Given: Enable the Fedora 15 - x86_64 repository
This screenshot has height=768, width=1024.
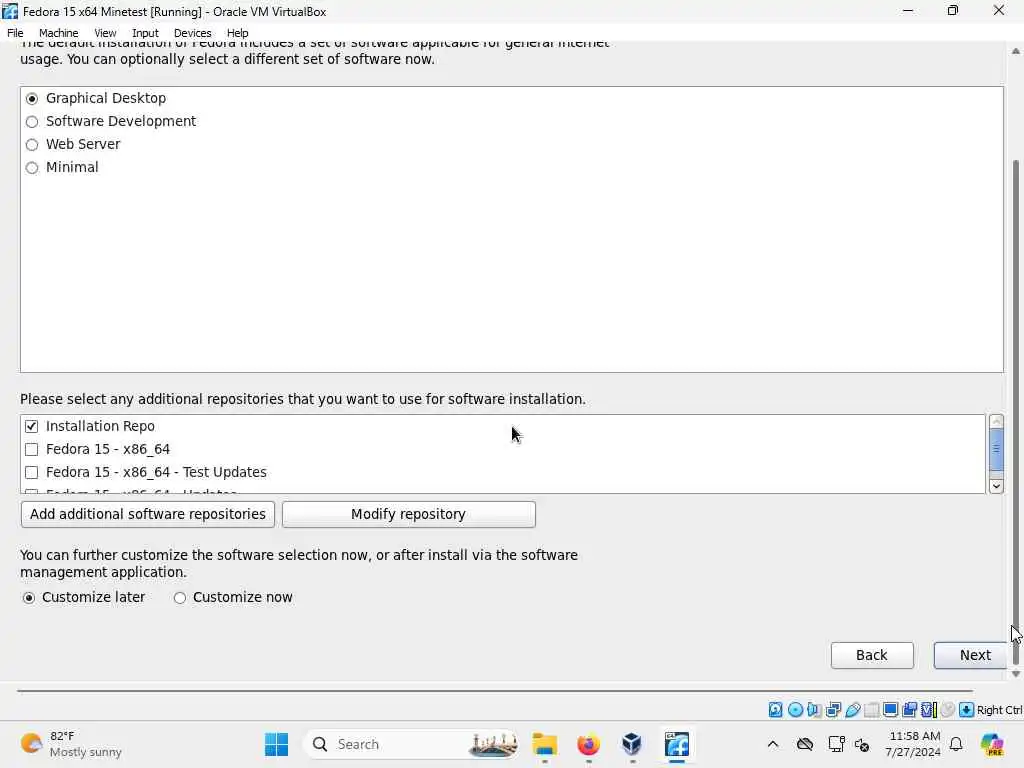Looking at the screenshot, I should [31, 449].
